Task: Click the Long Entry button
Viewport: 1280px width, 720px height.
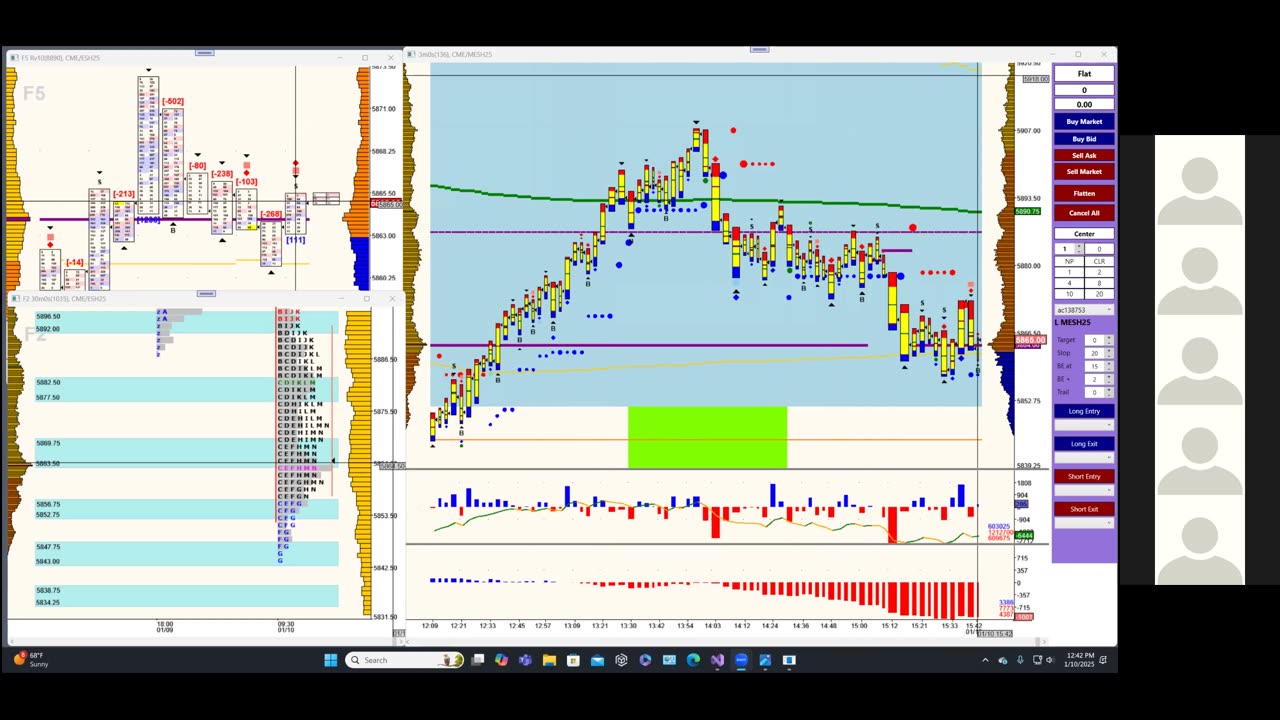Action: tap(1084, 411)
